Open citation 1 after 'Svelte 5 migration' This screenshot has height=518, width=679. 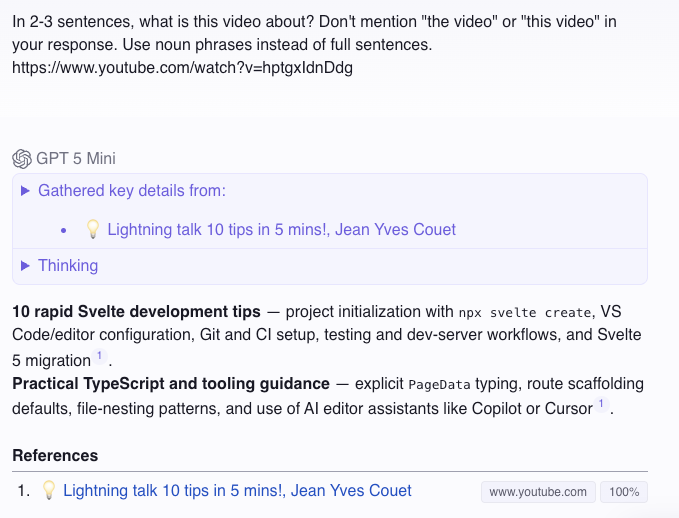coord(100,357)
